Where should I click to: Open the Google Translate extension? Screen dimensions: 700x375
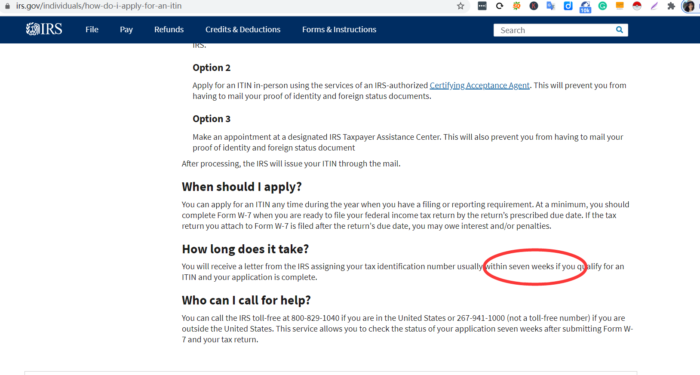tap(550, 6)
